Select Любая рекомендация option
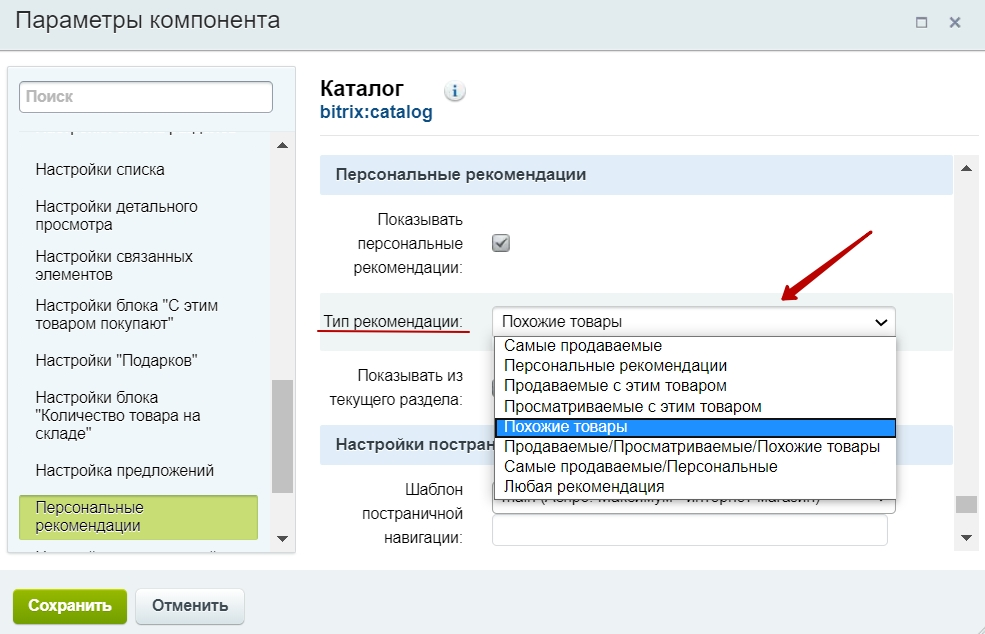Screen dimensions: 985x634 (583, 487)
